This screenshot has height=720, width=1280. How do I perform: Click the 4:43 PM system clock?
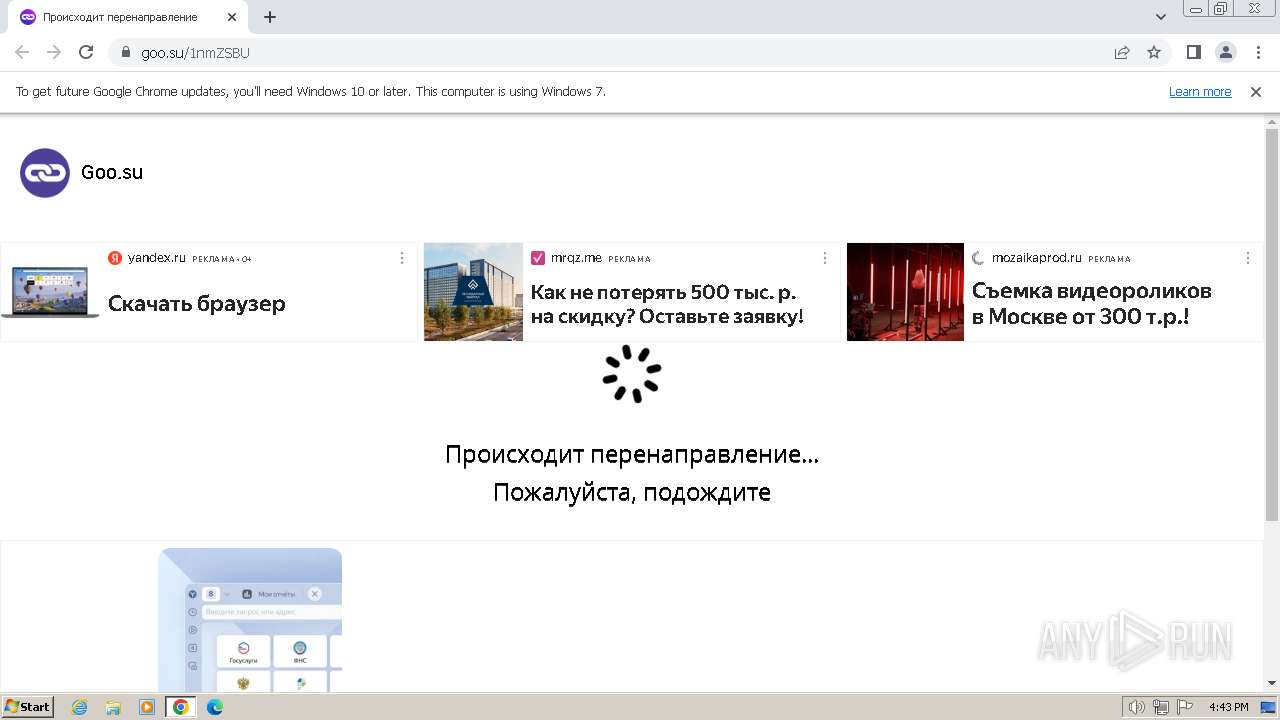pos(1228,707)
